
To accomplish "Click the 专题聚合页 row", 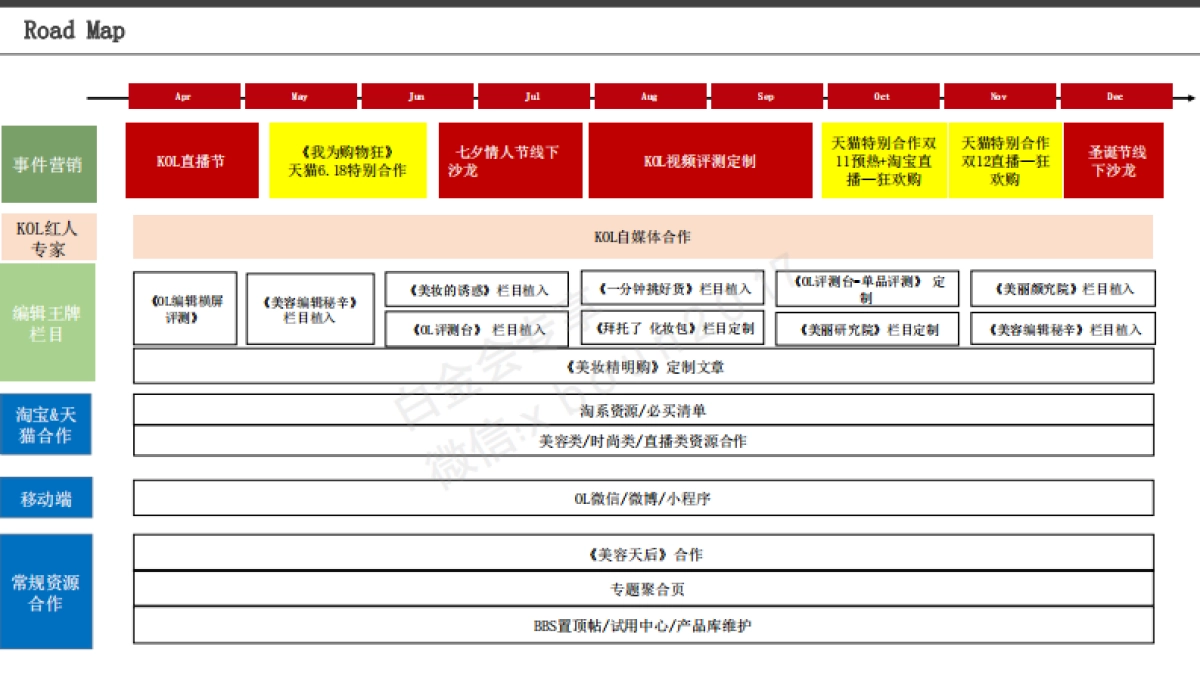I will [x=642, y=589].
